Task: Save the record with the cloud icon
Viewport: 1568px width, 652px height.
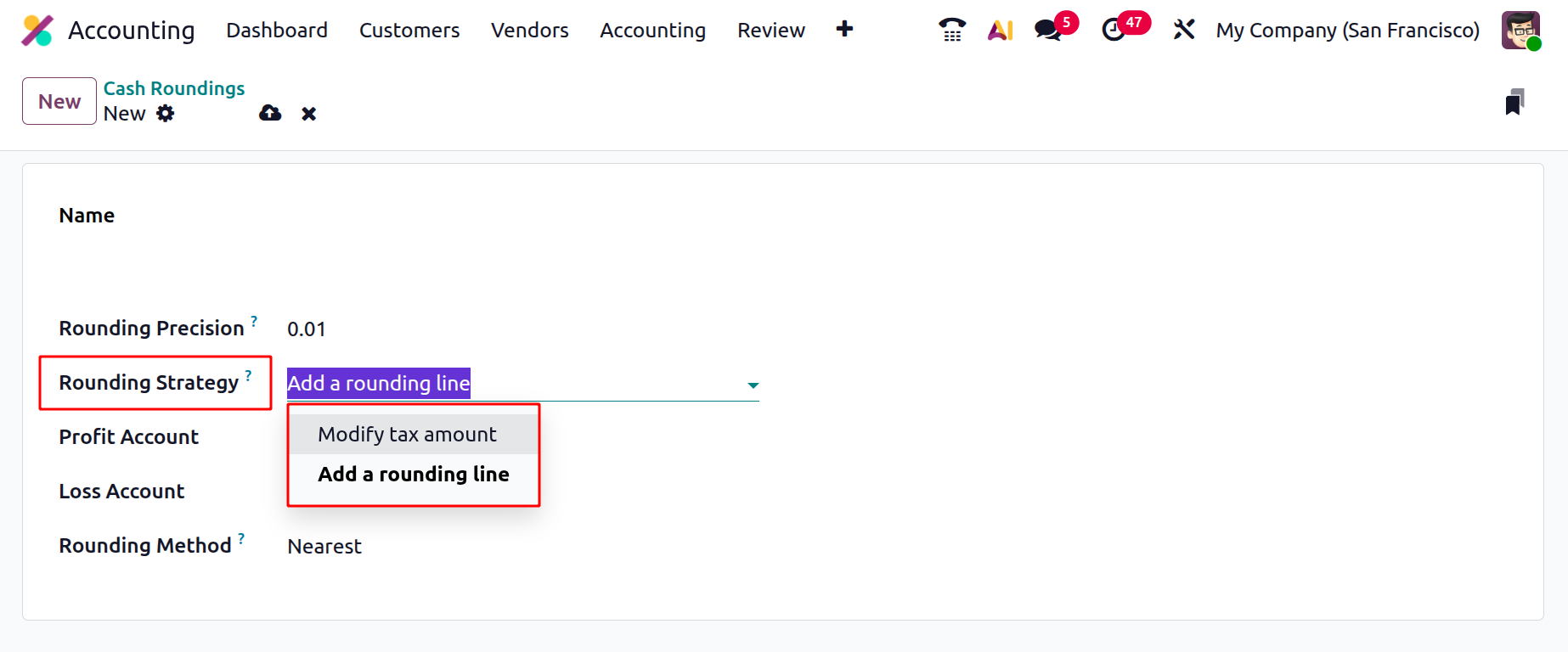Action: coord(270,113)
